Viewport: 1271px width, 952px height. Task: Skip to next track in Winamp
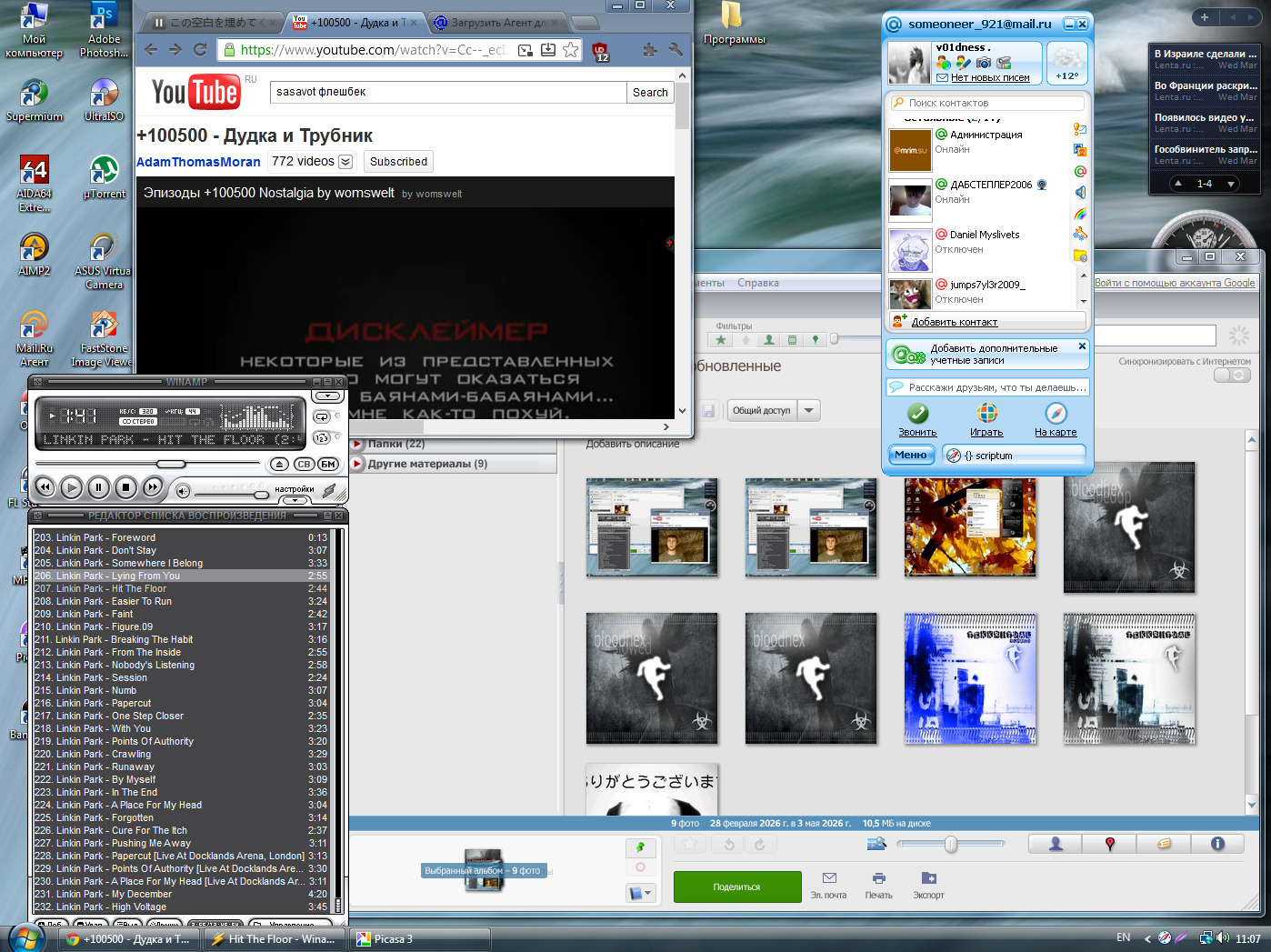[x=154, y=487]
